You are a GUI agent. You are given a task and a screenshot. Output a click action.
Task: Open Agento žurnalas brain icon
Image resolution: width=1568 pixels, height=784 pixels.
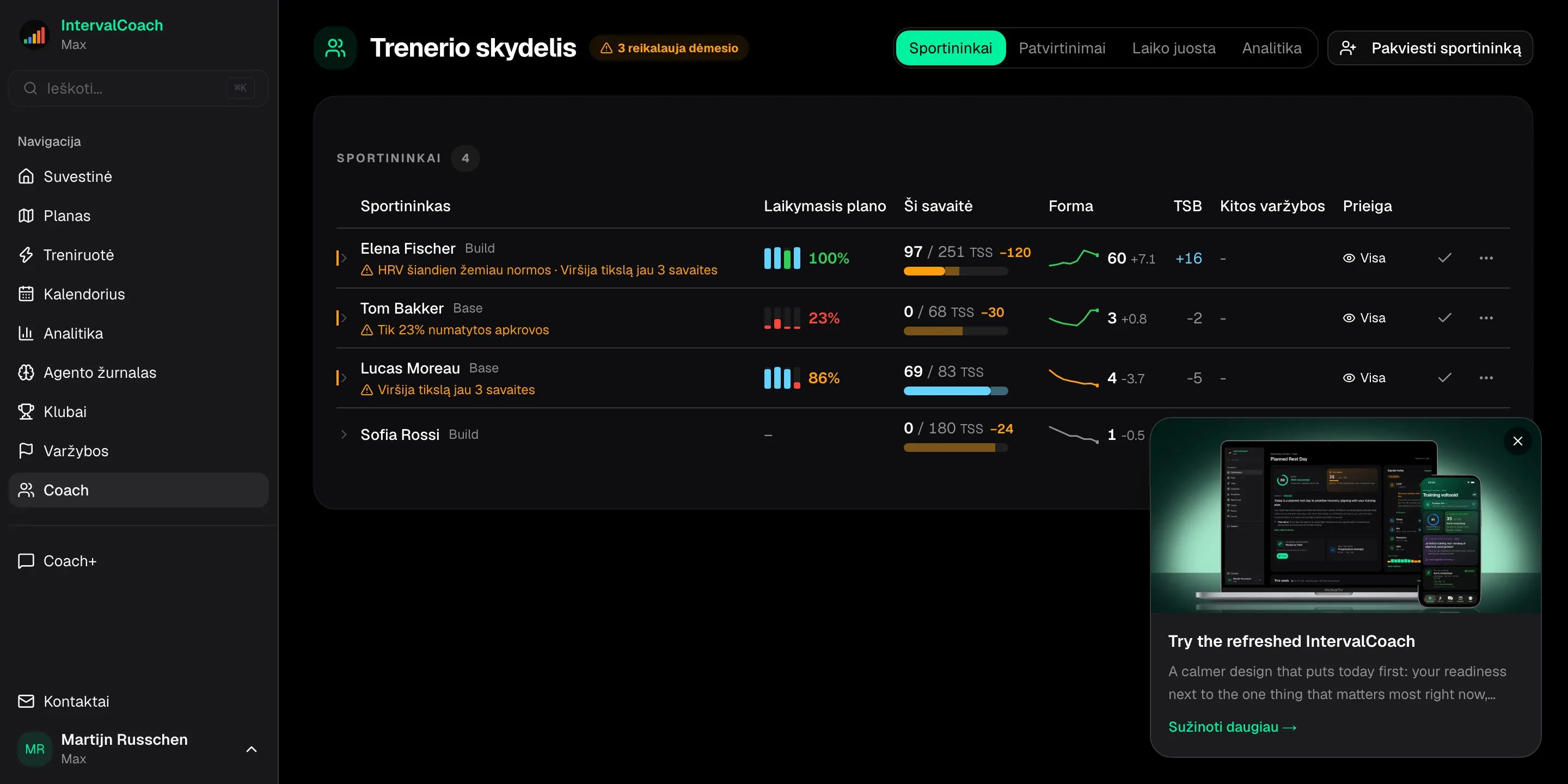pos(26,372)
